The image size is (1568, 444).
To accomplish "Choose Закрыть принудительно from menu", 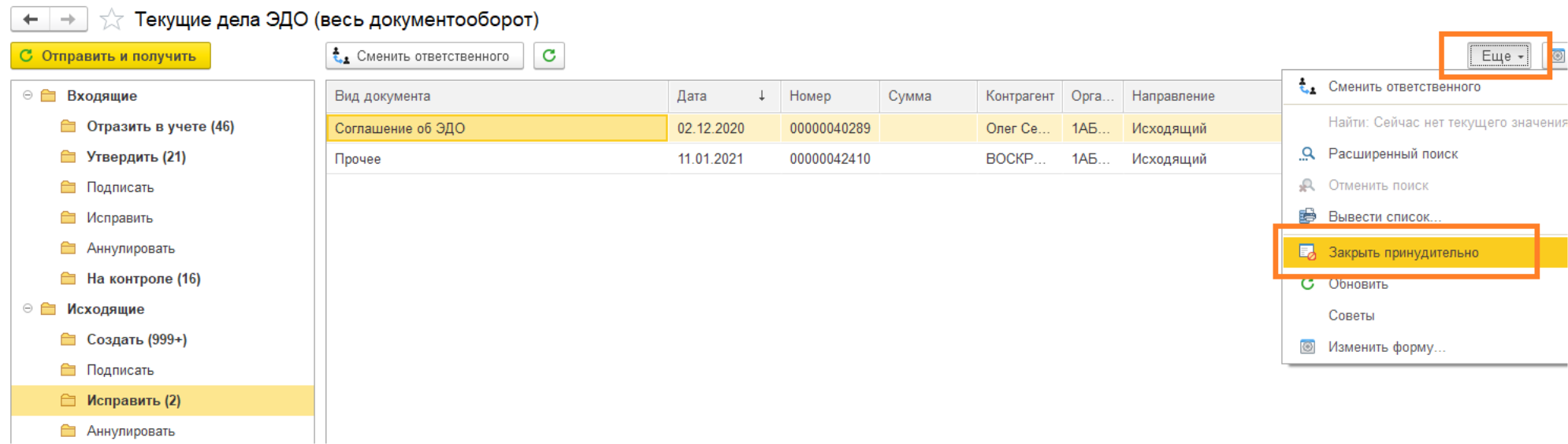I will (x=1403, y=253).
